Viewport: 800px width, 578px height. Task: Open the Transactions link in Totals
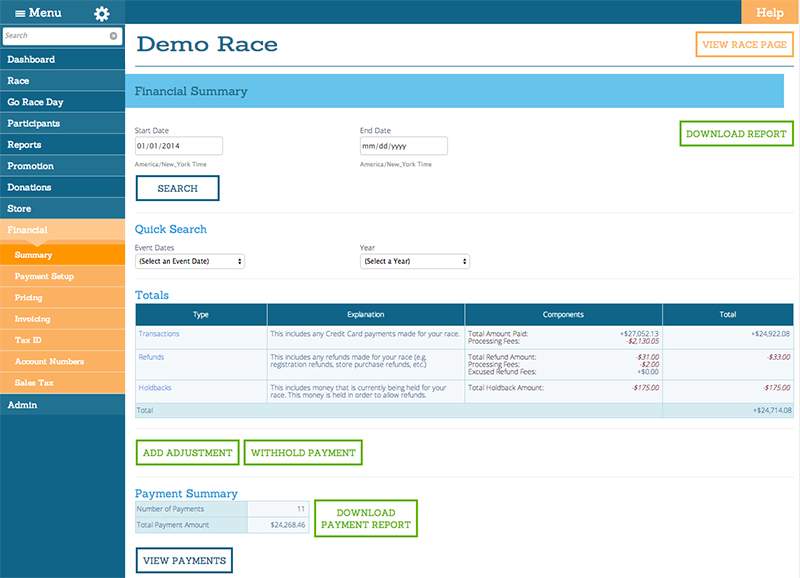(x=159, y=333)
